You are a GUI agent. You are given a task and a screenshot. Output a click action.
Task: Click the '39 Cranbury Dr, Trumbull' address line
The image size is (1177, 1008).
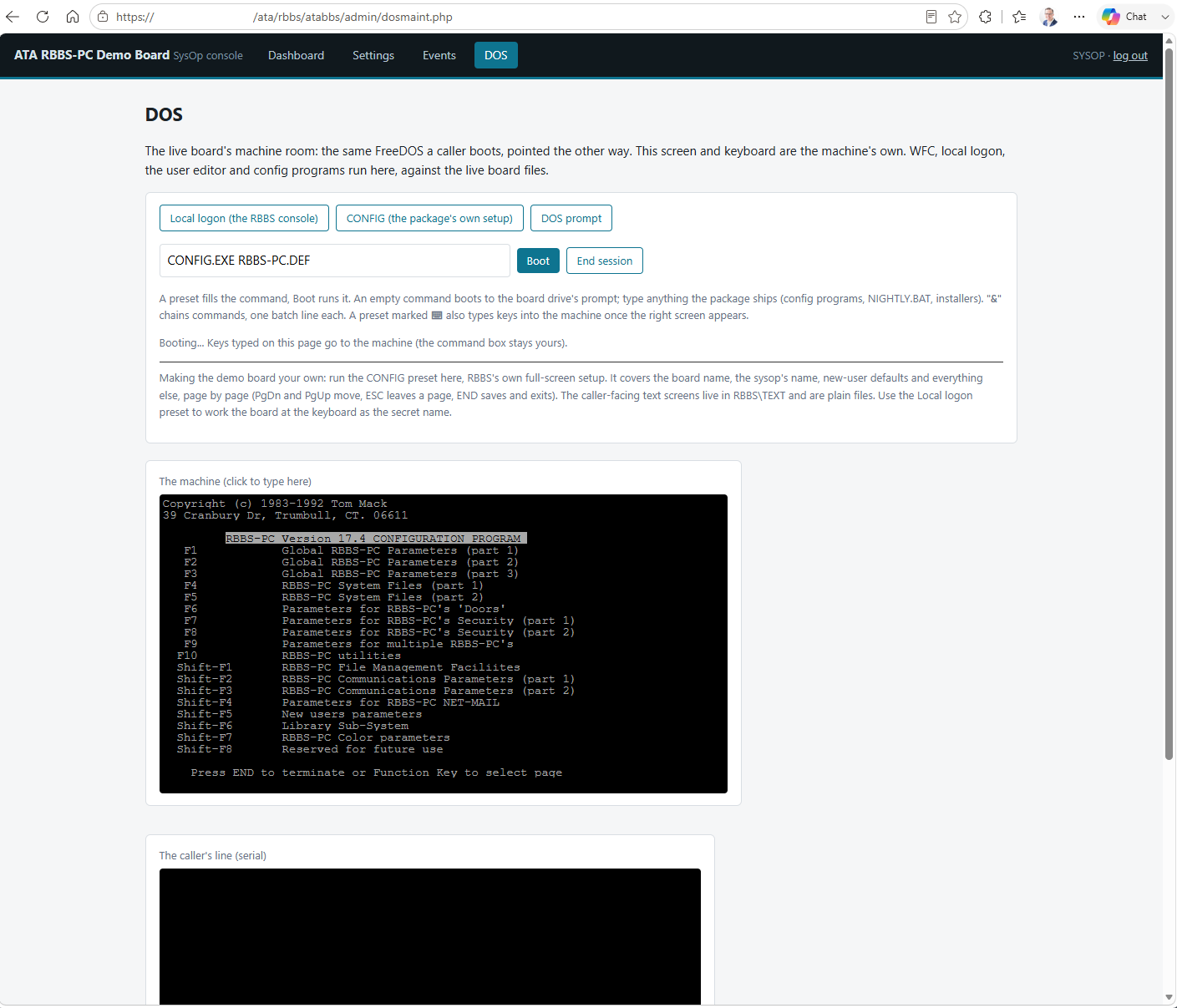285,515
